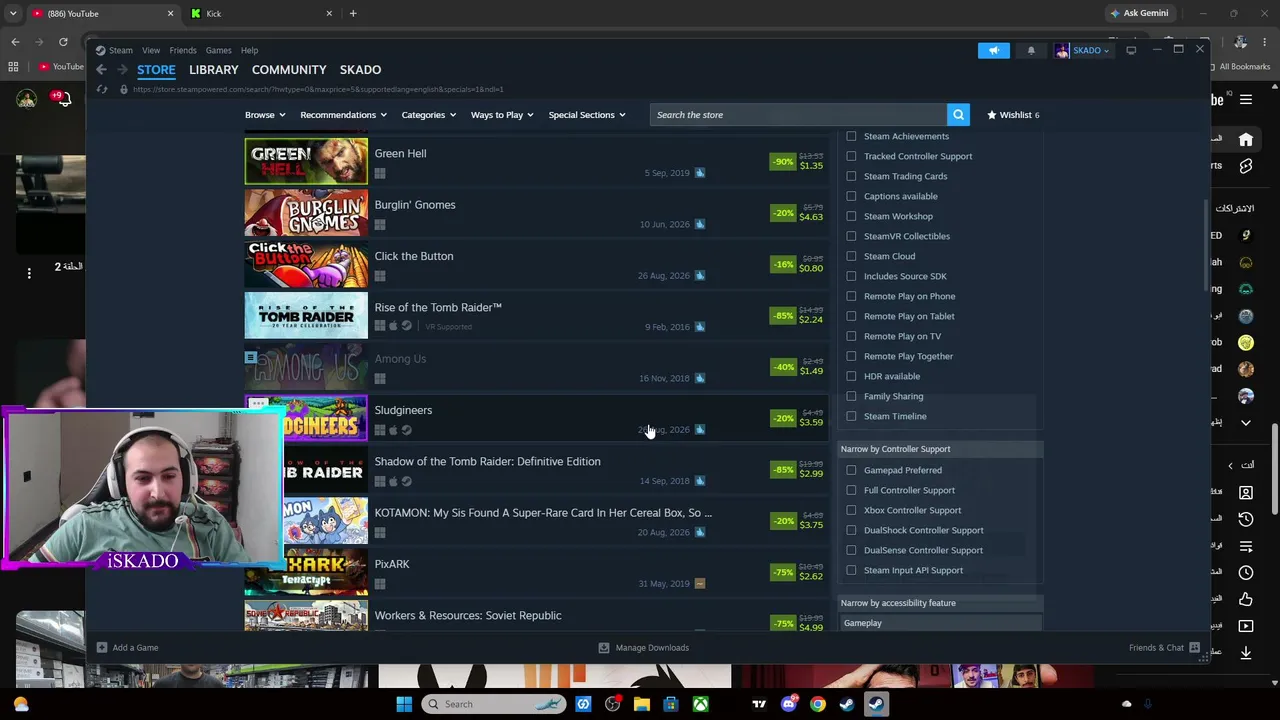The width and height of the screenshot is (1280, 720).
Task: Click the Steam store search magnifier button
Action: click(958, 115)
